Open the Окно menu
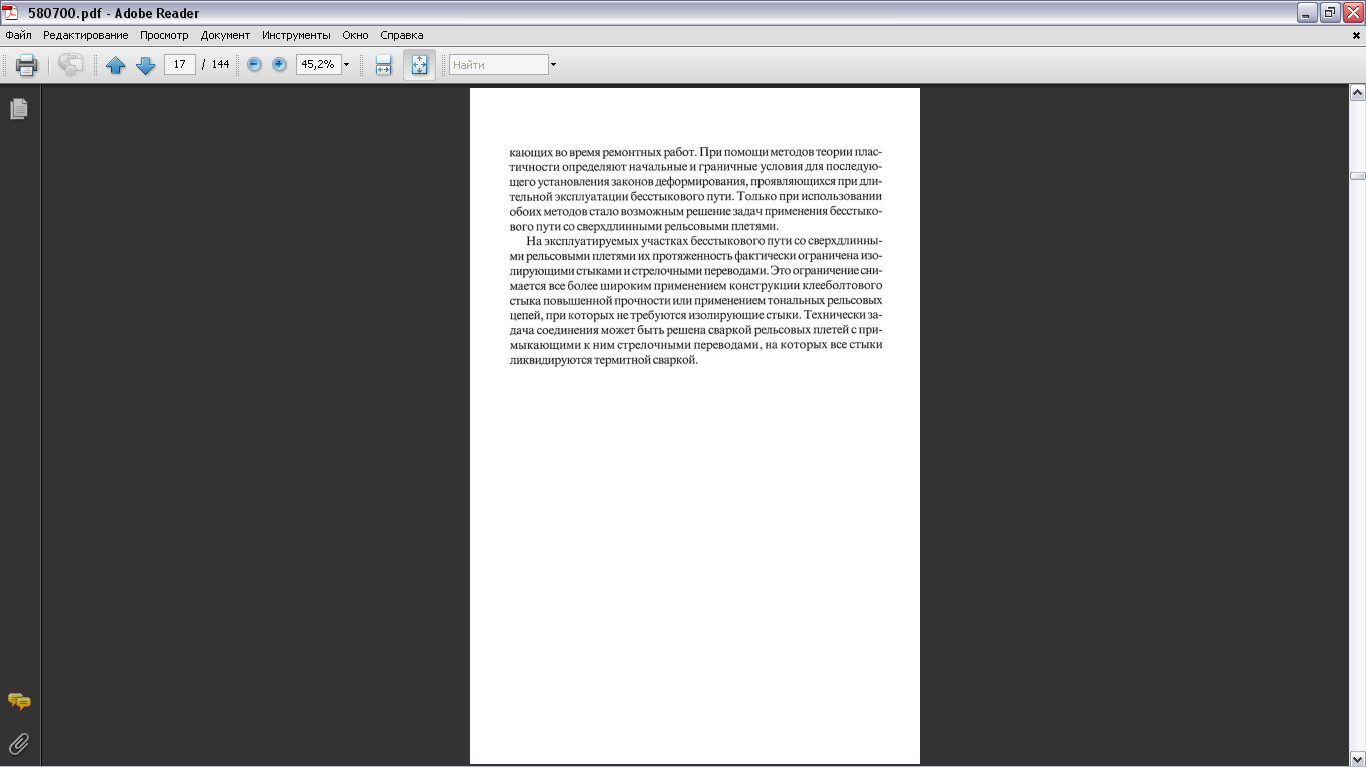The image size is (1366, 768). 355,35
